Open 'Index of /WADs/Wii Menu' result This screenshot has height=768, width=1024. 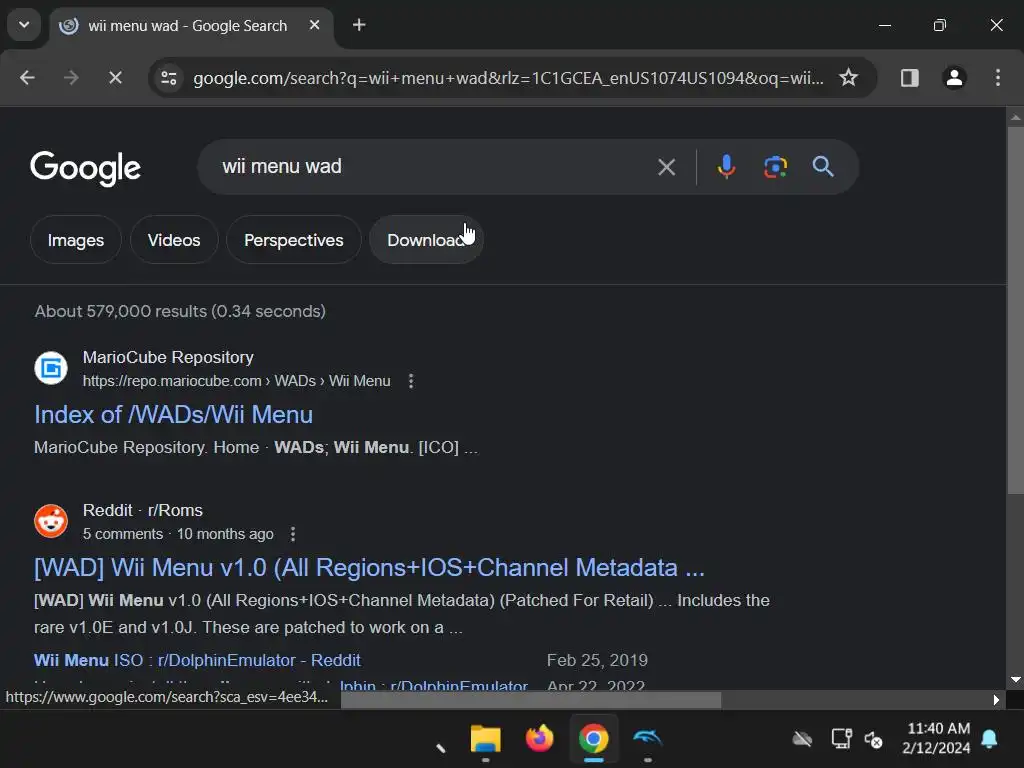click(173, 415)
